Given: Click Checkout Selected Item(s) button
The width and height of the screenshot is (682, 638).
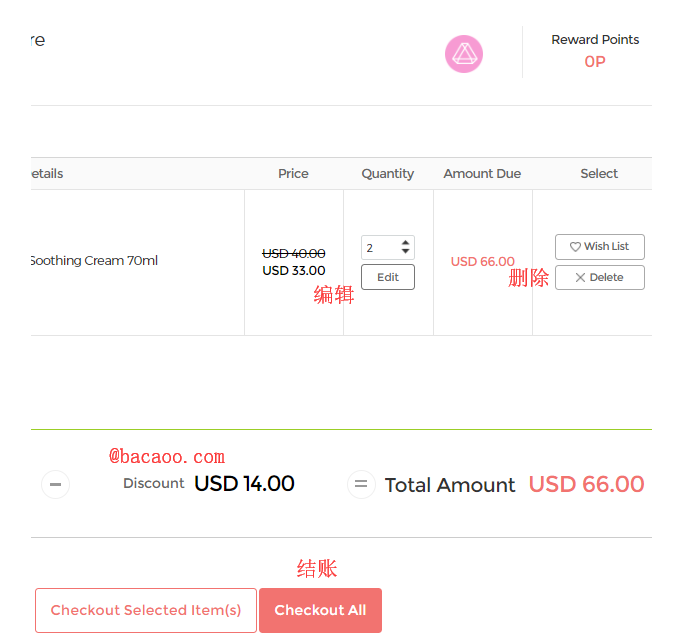Looking at the screenshot, I should [146, 610].
